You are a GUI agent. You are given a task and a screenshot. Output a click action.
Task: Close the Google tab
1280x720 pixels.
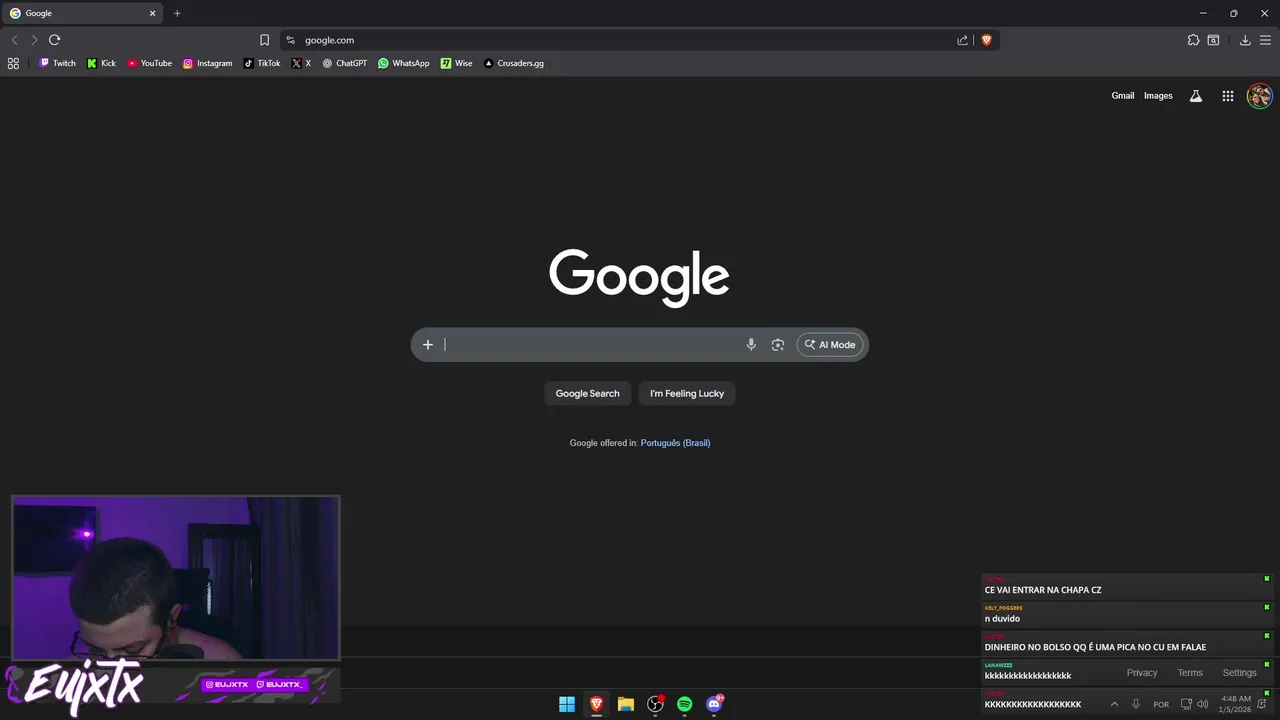(x=153, y=13)
